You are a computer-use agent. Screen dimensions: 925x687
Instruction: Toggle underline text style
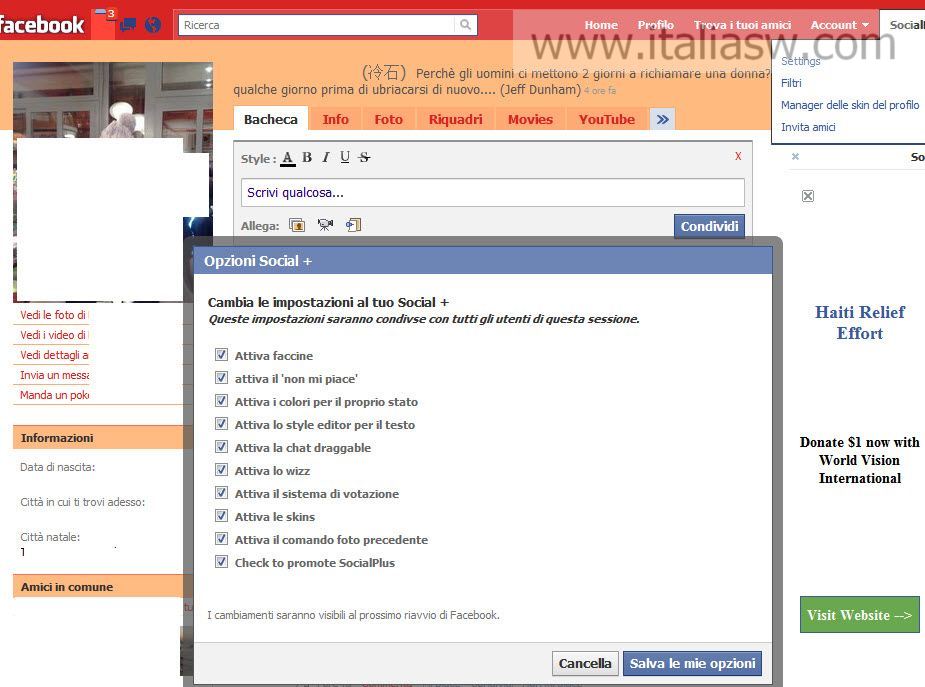coord(345,157)
